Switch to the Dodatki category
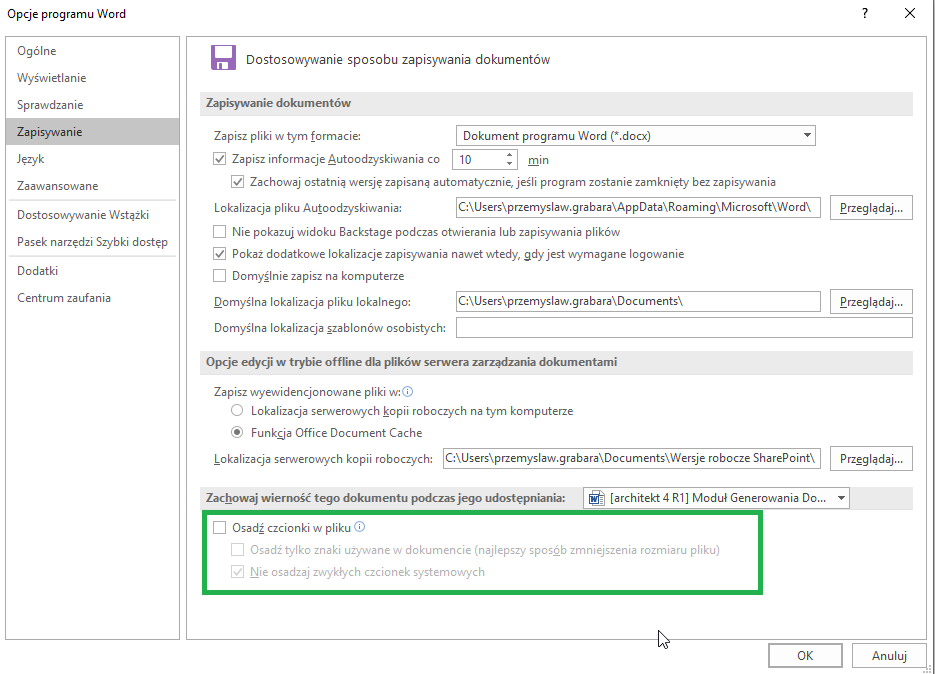 click(92, 271)
